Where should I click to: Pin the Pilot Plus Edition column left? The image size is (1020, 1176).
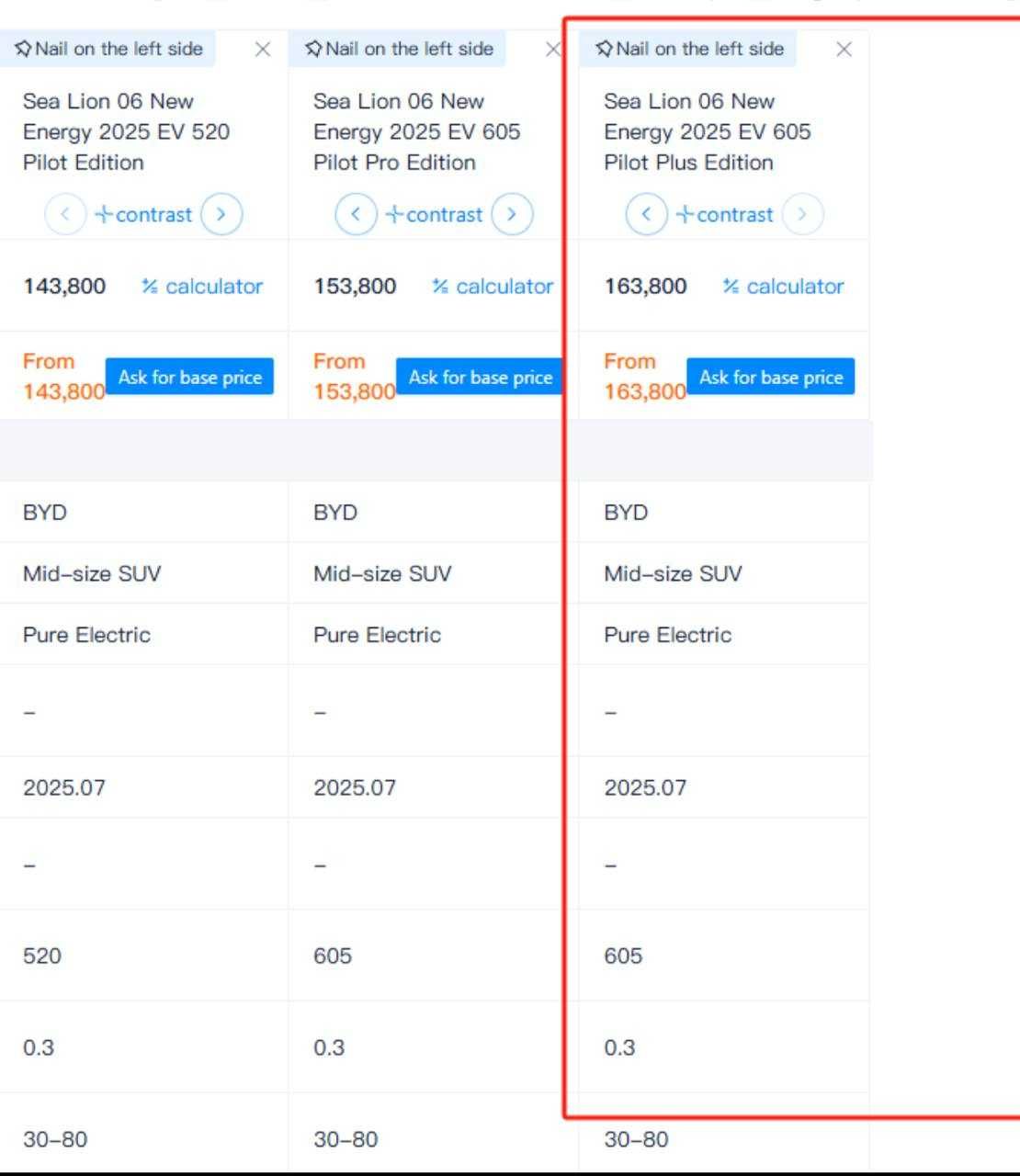(689, 49)
